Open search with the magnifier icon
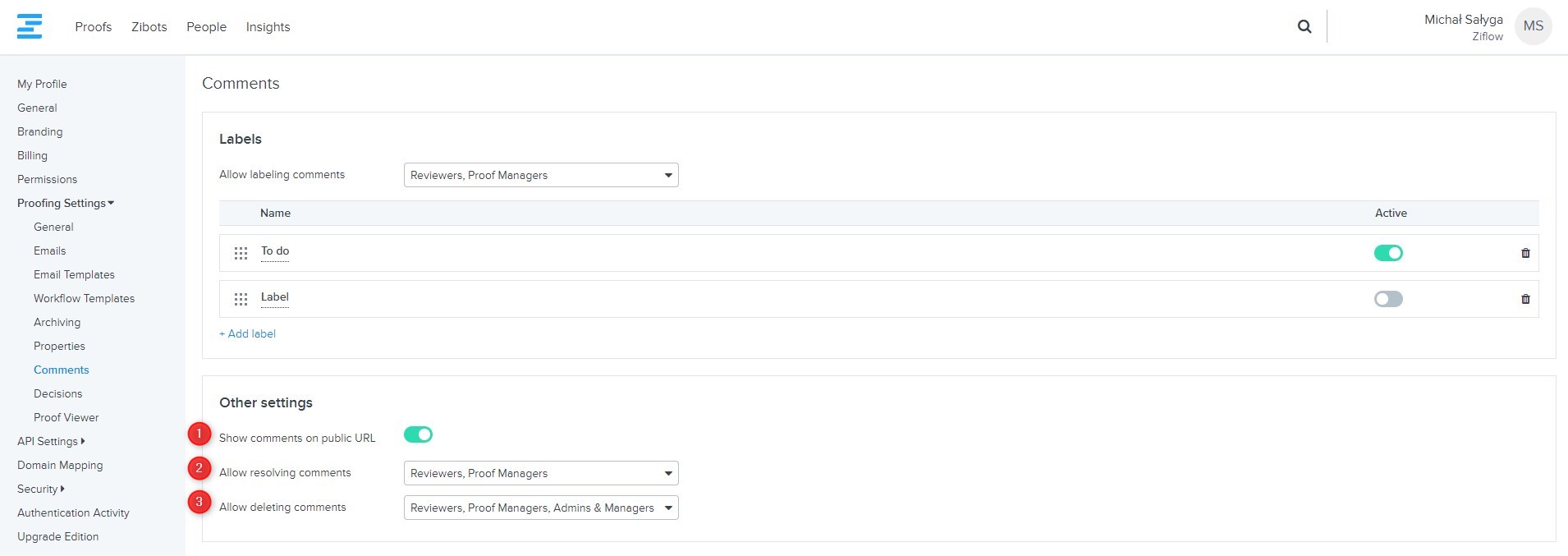The width and height of the screenshot is (1568, 556). click(1304, 26)
